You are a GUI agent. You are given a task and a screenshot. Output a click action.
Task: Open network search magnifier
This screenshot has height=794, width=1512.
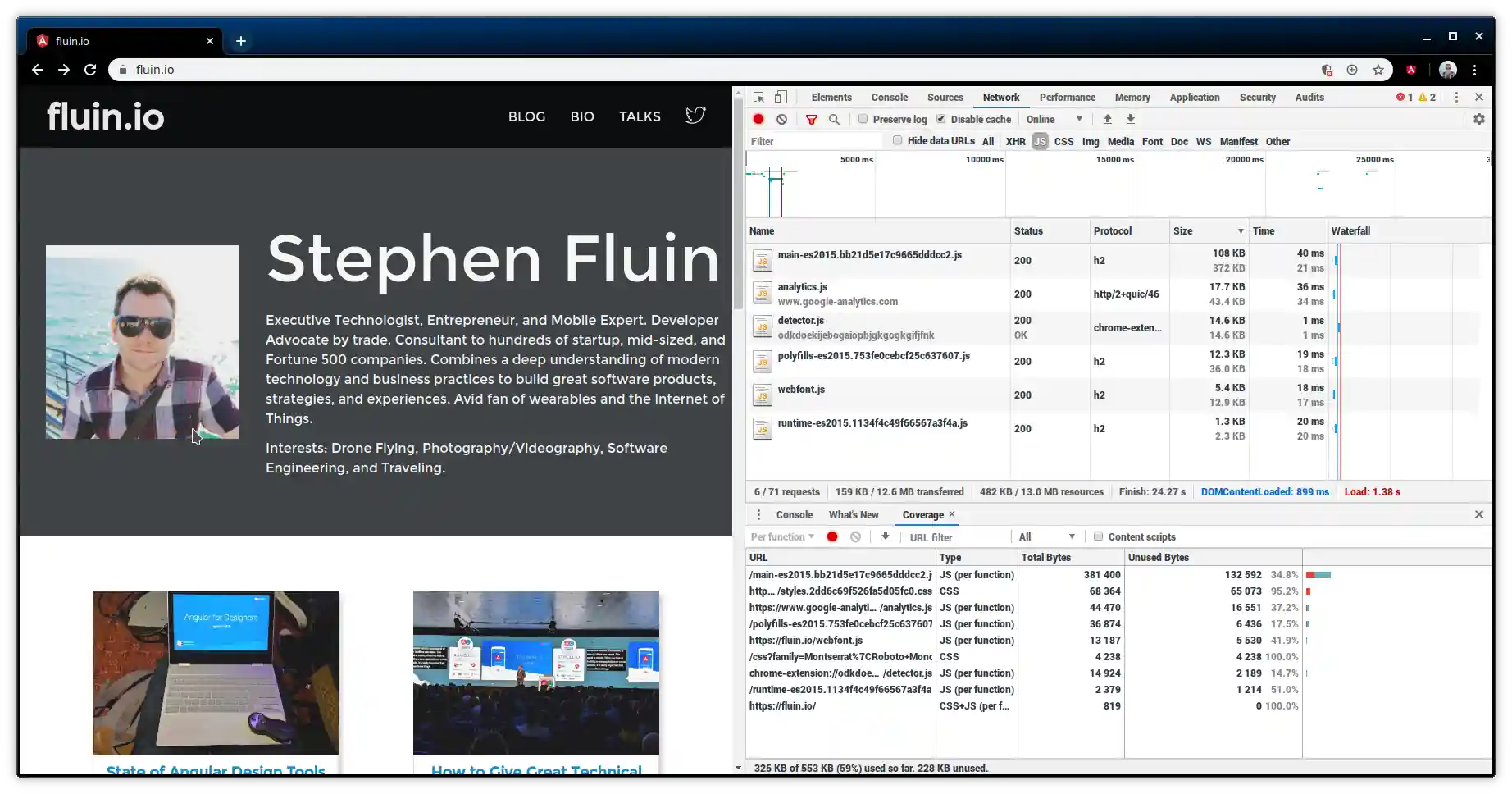[834, 119]
